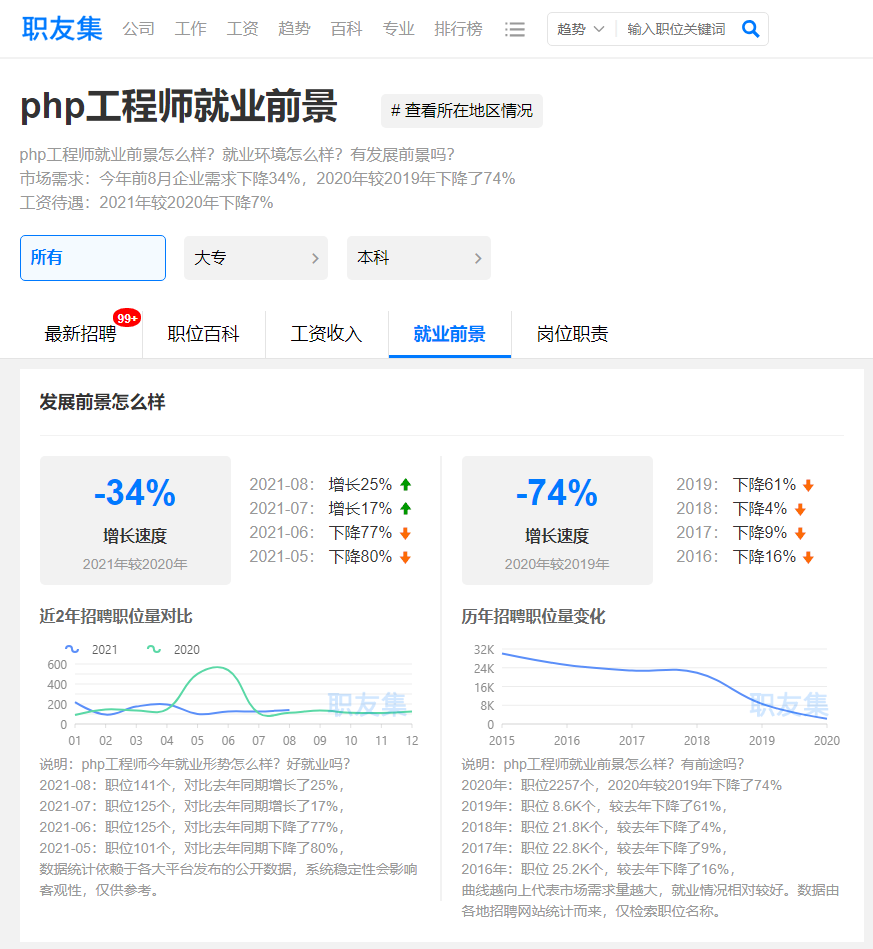The width and height of the screenshot is (873, 949).
Task: Click orange down arrow beside 下降4%
Action: click(x=800, y=510)
